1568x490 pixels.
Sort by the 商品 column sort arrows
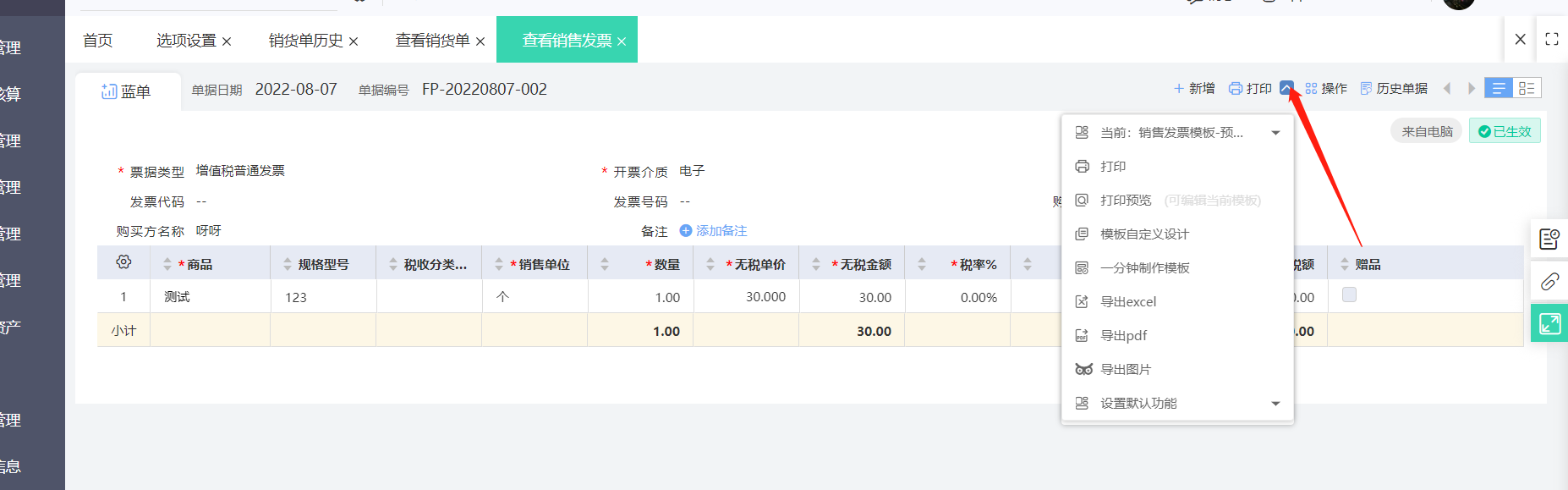[167, 264]
